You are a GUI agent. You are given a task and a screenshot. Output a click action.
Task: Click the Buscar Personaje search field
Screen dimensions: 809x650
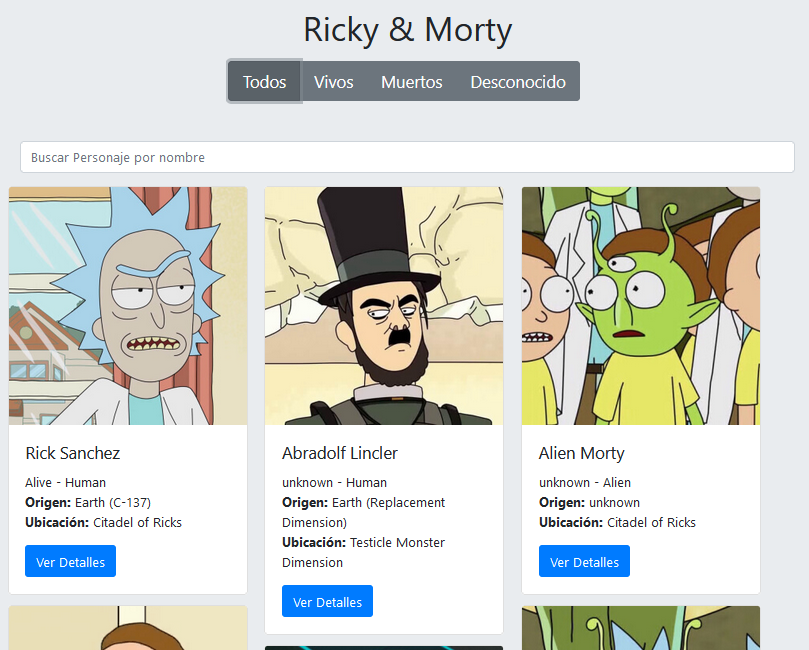point(404,157)
